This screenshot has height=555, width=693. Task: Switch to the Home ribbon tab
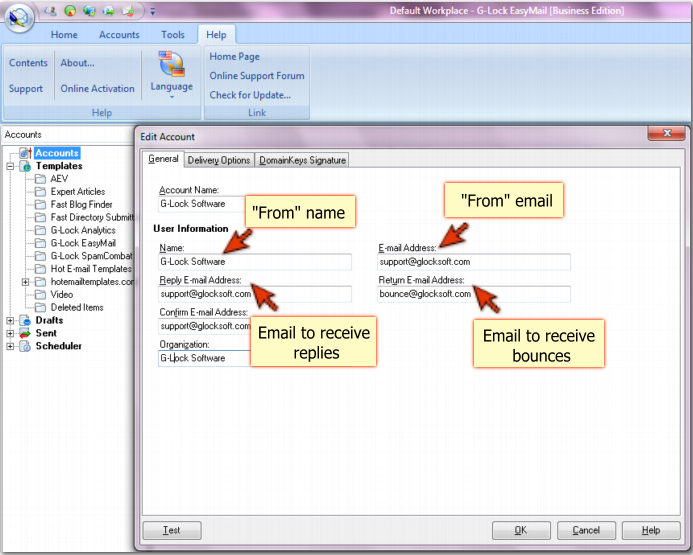(64, 34)
